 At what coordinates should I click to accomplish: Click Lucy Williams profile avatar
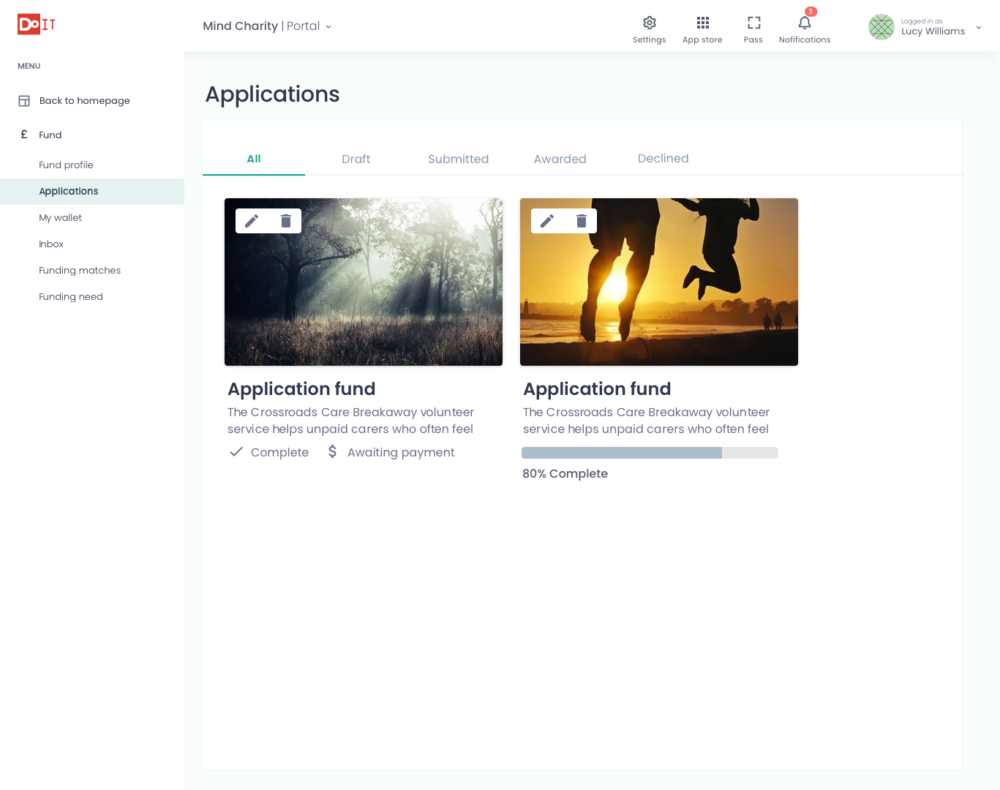[x=881, y=27]
